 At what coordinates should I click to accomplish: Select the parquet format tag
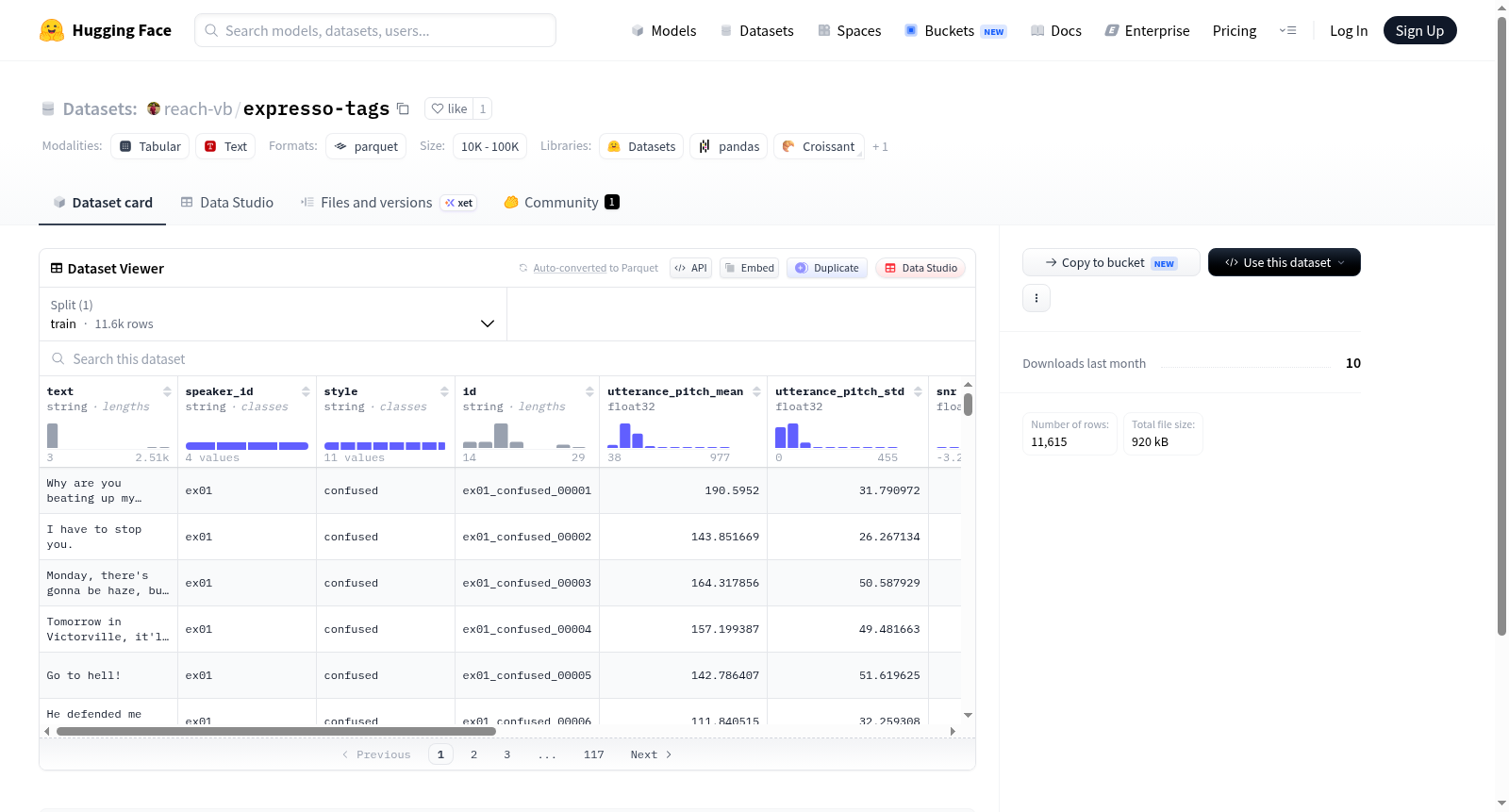click(366, 146)
